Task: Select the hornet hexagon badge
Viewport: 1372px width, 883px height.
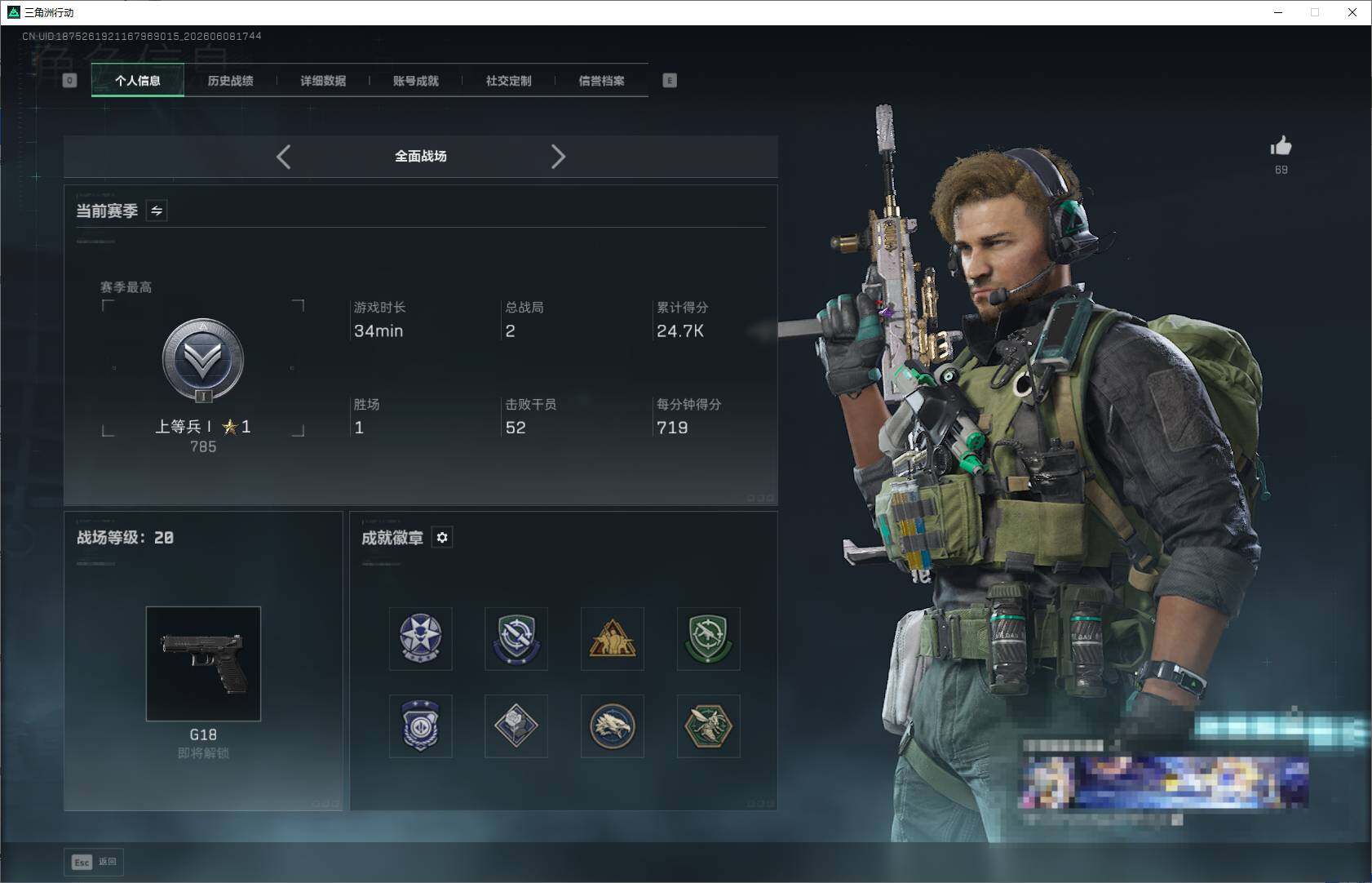Action: pyautogui.click(x=709, y=726)
